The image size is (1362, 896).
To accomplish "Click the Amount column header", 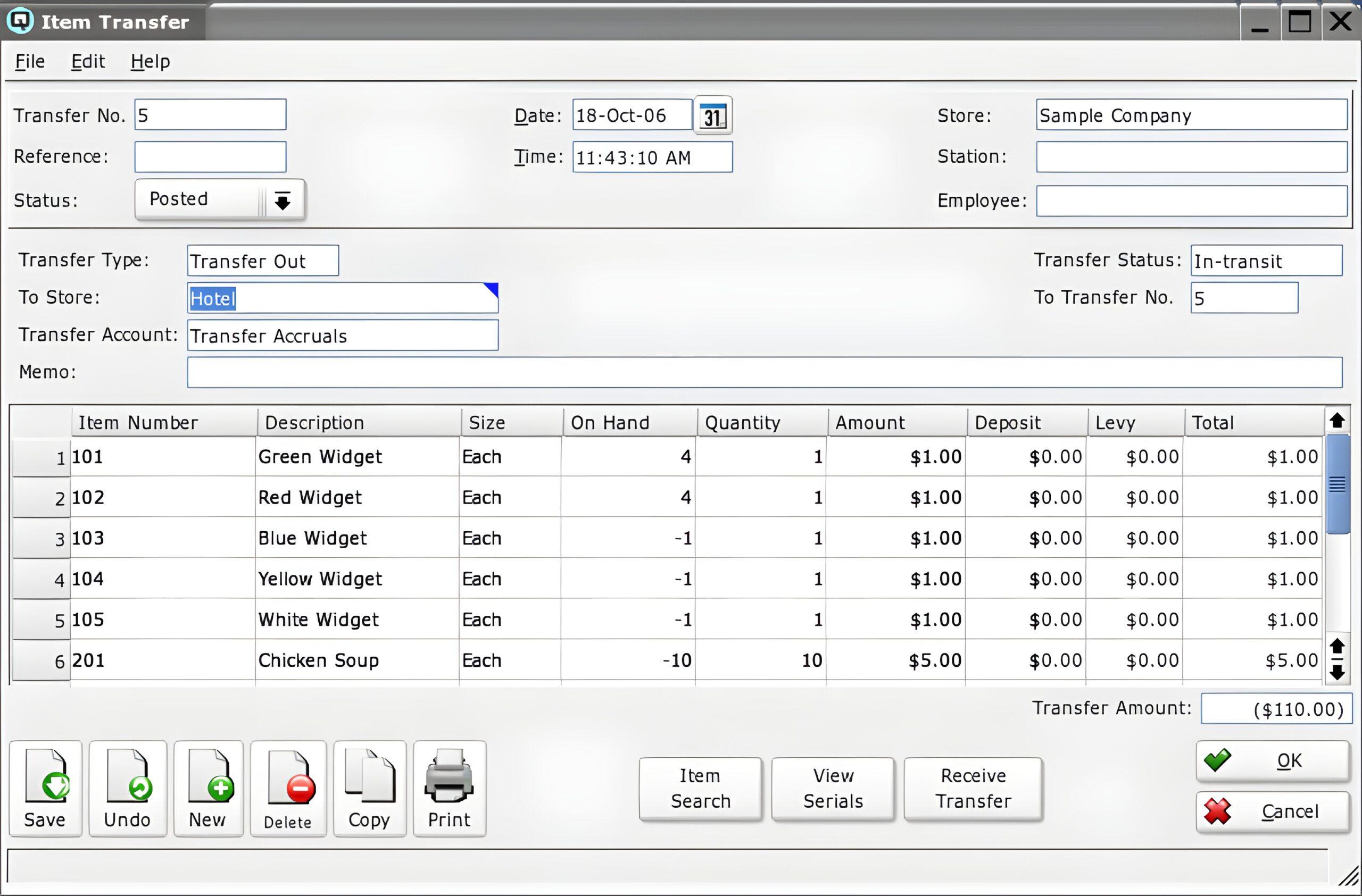I will (898, 423).
